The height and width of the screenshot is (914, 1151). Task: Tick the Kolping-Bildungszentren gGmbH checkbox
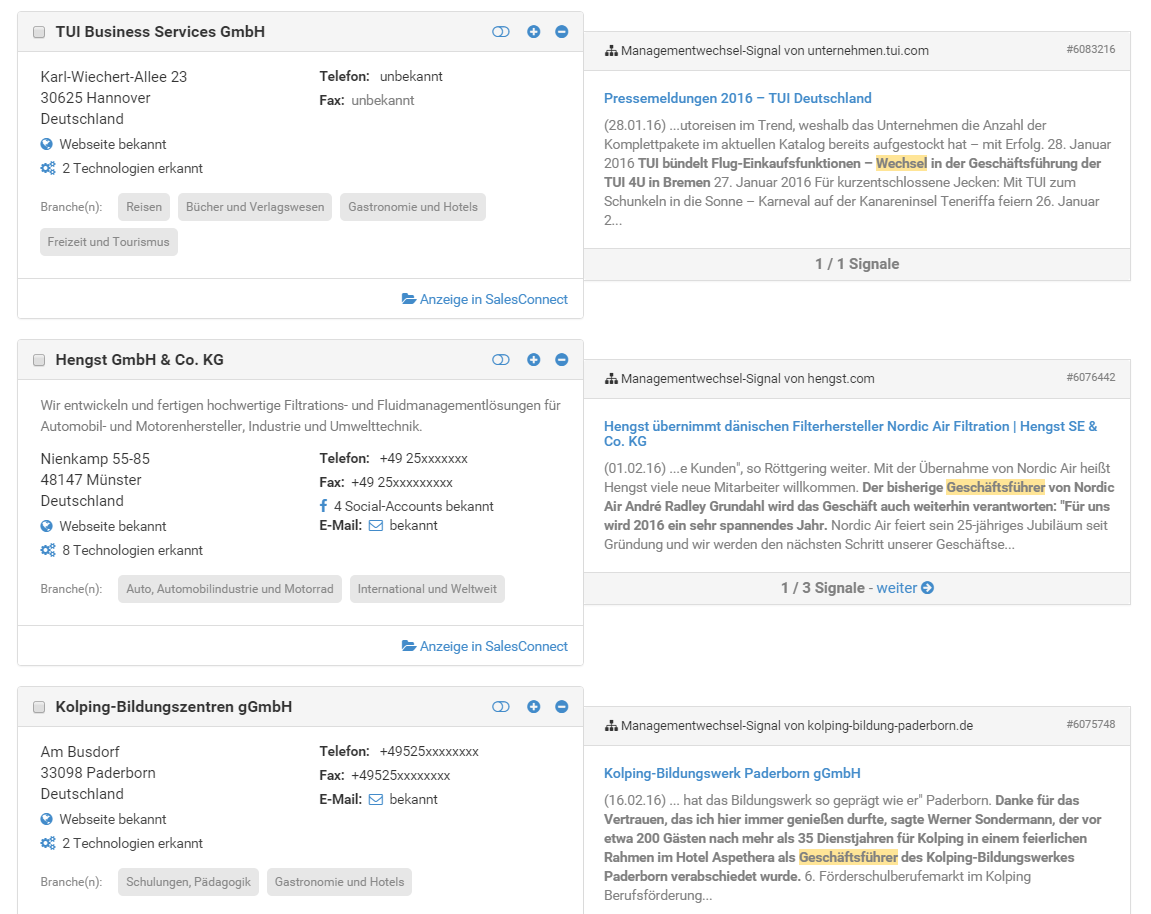tap(39, 707)
